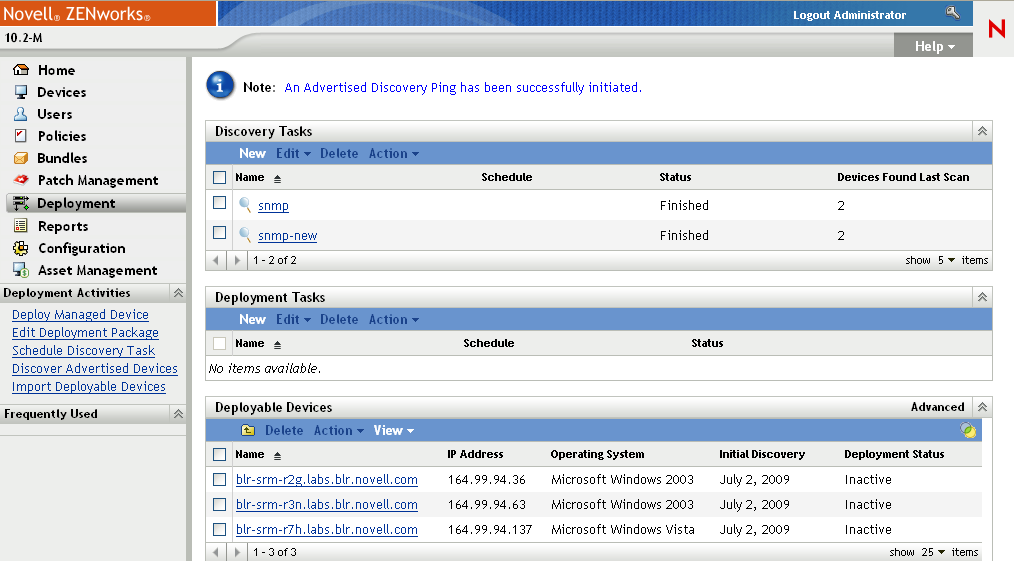Click New in Discovery Tasks toolbar
Image resolution: width=1014 pixels, height=561 pixels.
(x=252, y=153)
